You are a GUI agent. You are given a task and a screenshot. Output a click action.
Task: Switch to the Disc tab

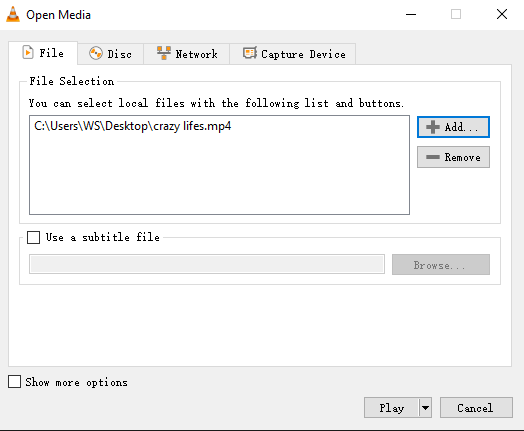point(111,54)
